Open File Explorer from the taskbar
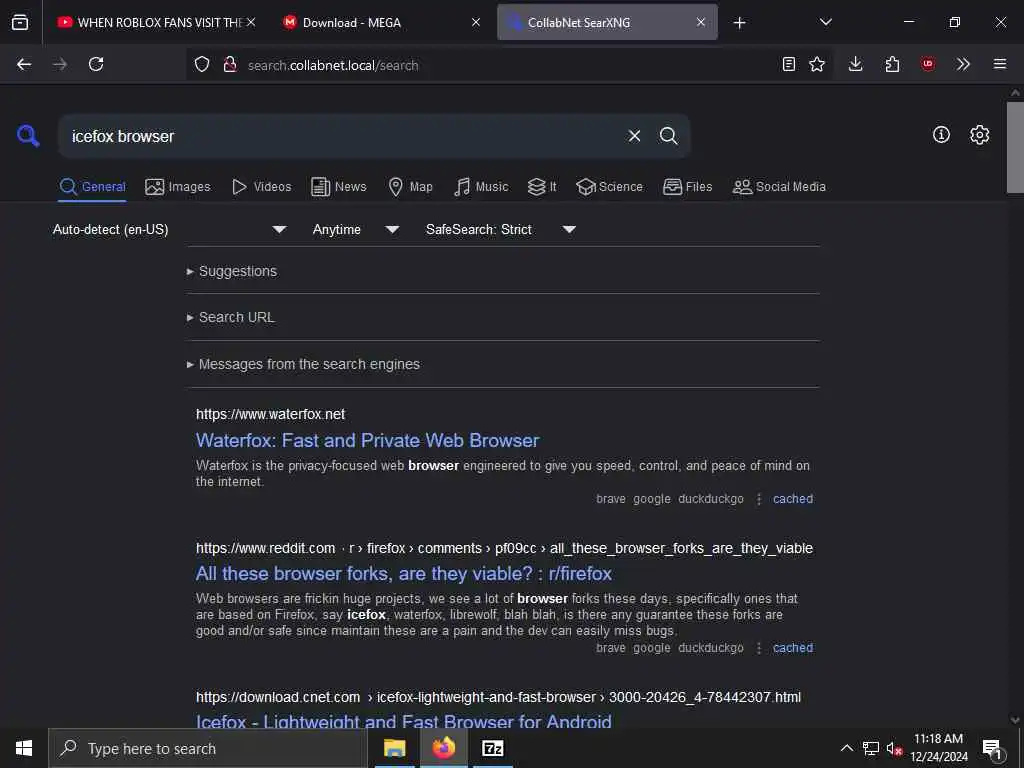The height and width of the screenshot is (768, 1024). coord(394,748)
